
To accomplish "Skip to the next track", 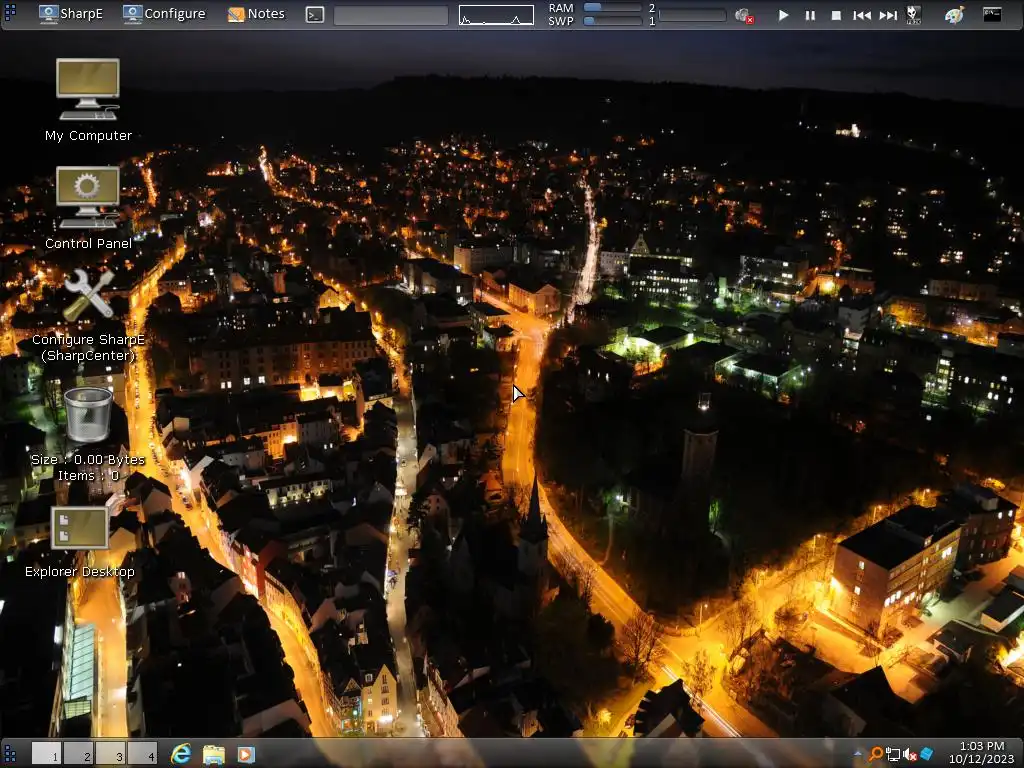I will pyautogui.click(x=888, y=15).
